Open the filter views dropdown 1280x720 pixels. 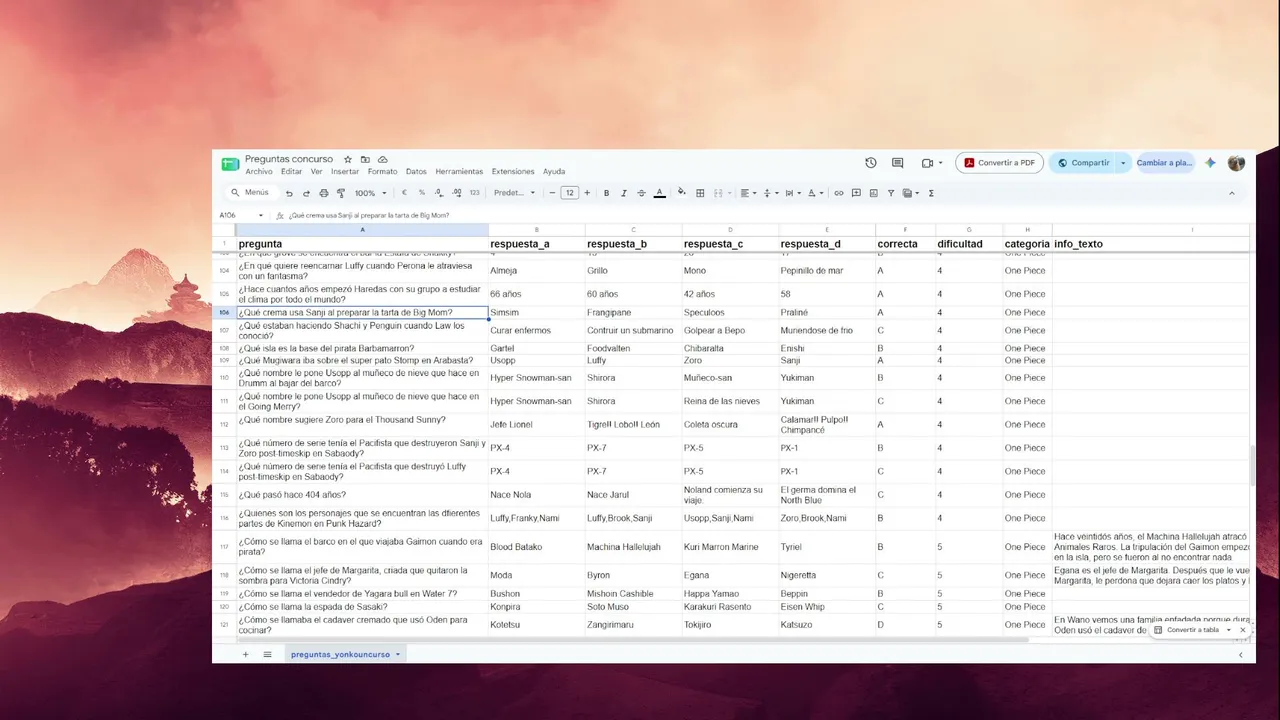click(911, 193)
